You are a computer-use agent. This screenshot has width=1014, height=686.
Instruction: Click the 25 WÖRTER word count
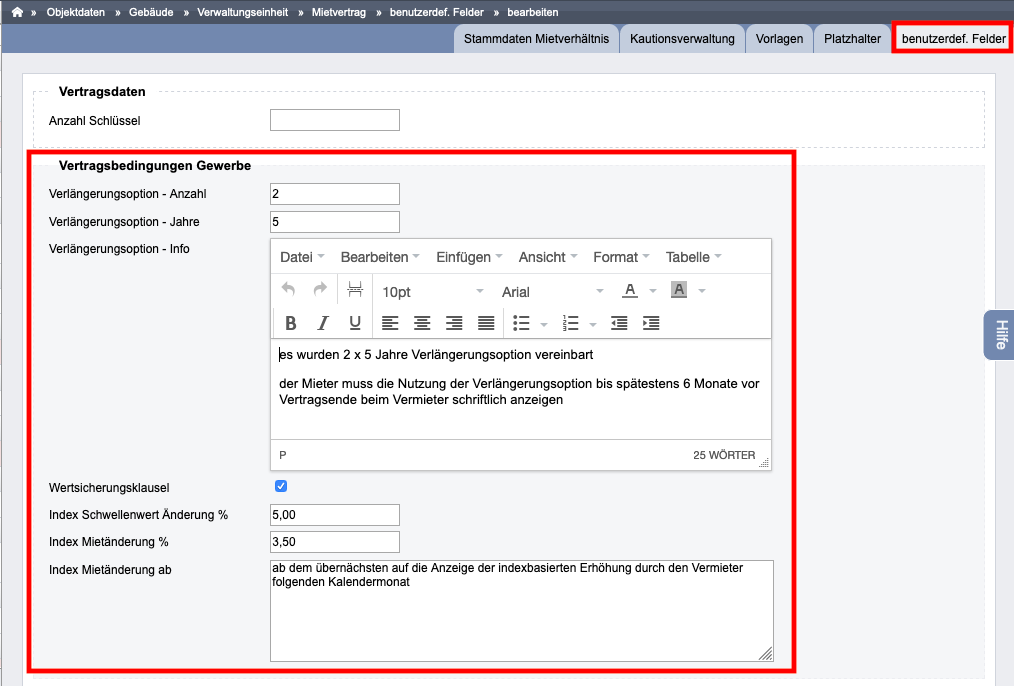pyautogui.click(x=724, y=455)
